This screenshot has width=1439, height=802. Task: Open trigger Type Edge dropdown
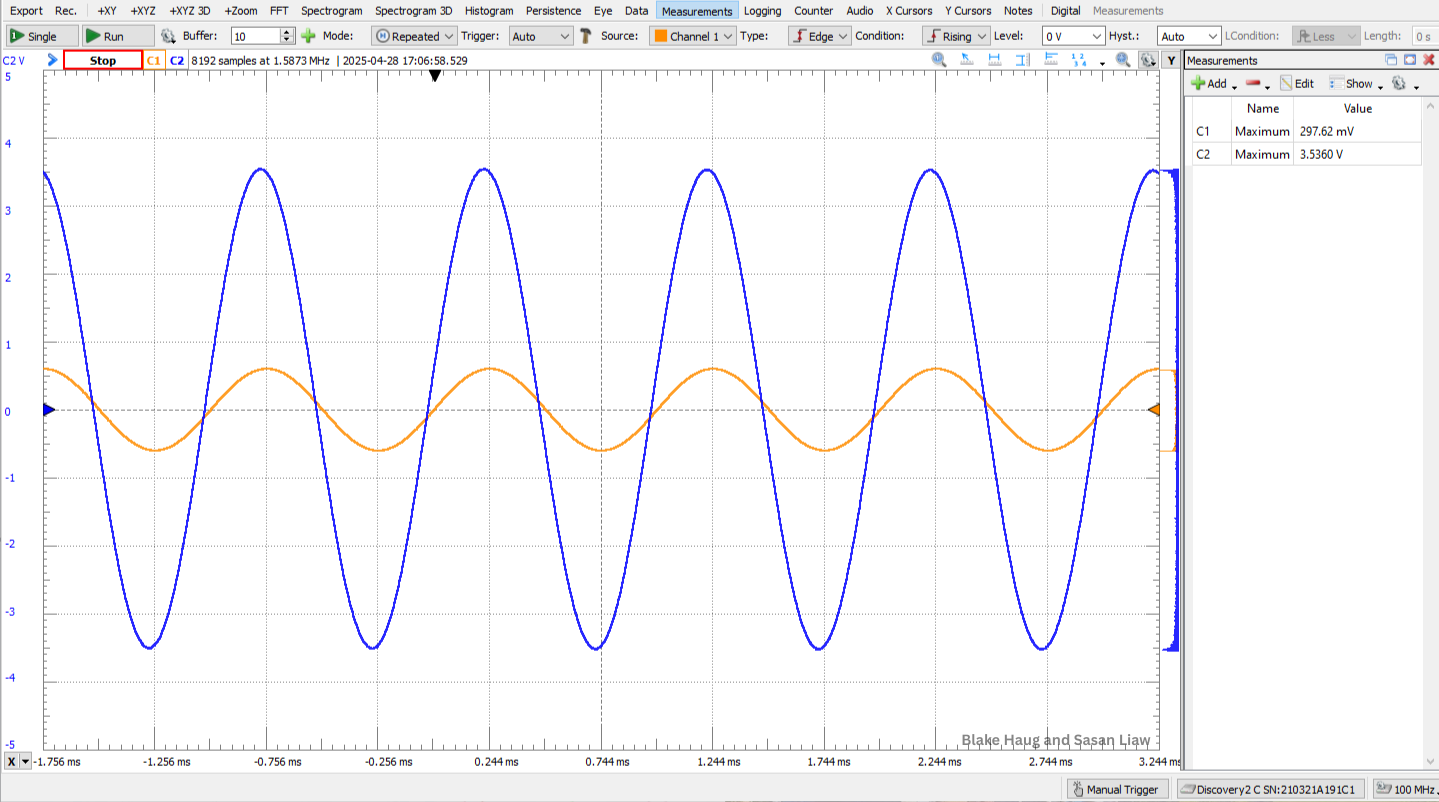click(x=819, y=36)
